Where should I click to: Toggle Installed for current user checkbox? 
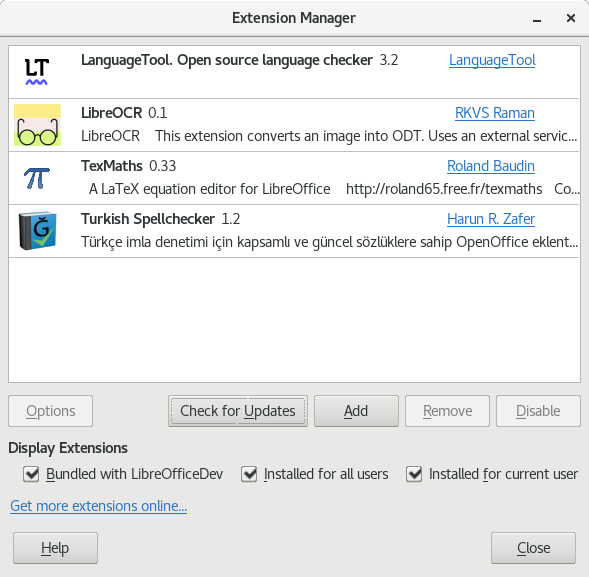coord(414,474)
